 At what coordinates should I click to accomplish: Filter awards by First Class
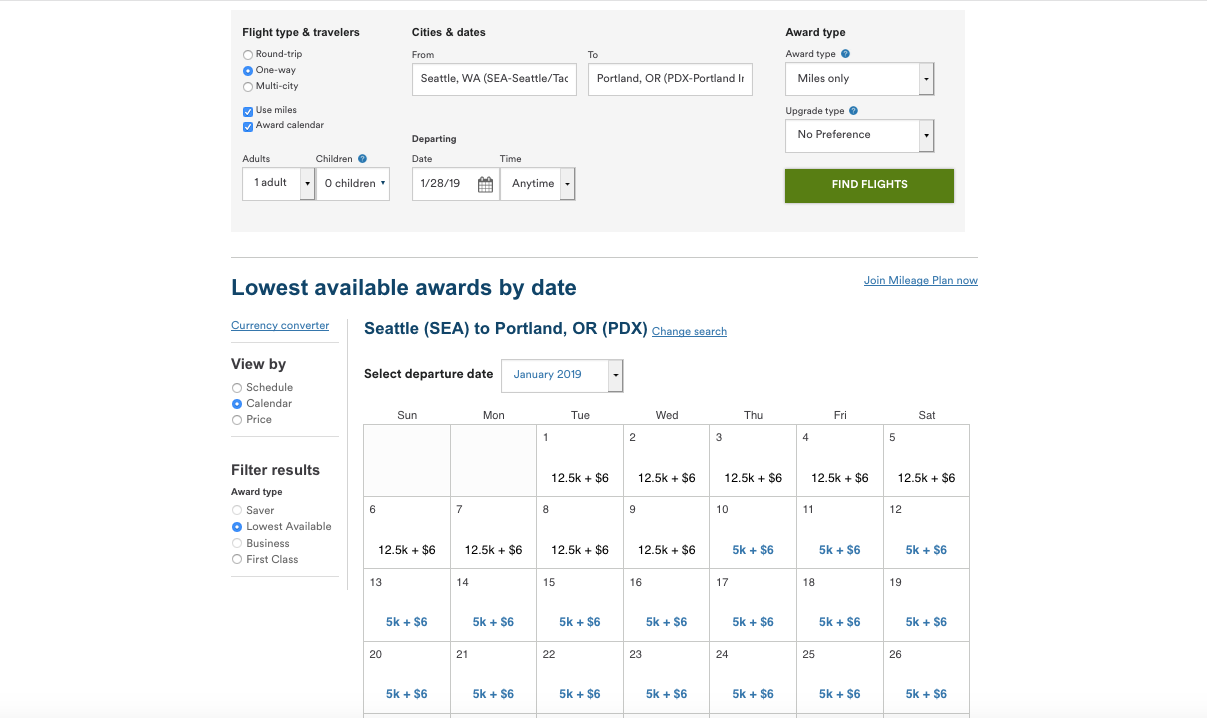tap(237, 560)
